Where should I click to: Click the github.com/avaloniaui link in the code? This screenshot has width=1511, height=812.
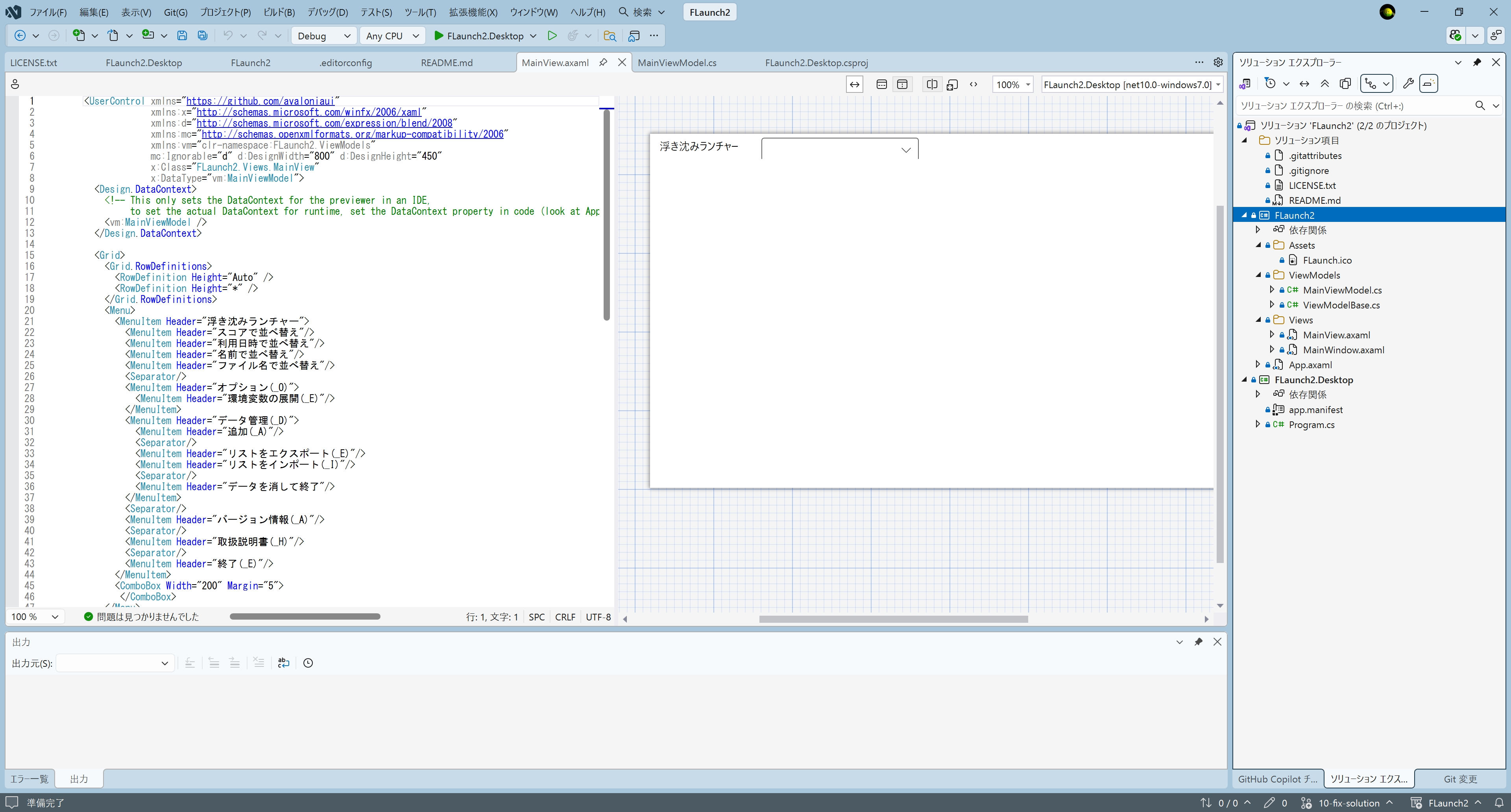[x=260, y=101]
